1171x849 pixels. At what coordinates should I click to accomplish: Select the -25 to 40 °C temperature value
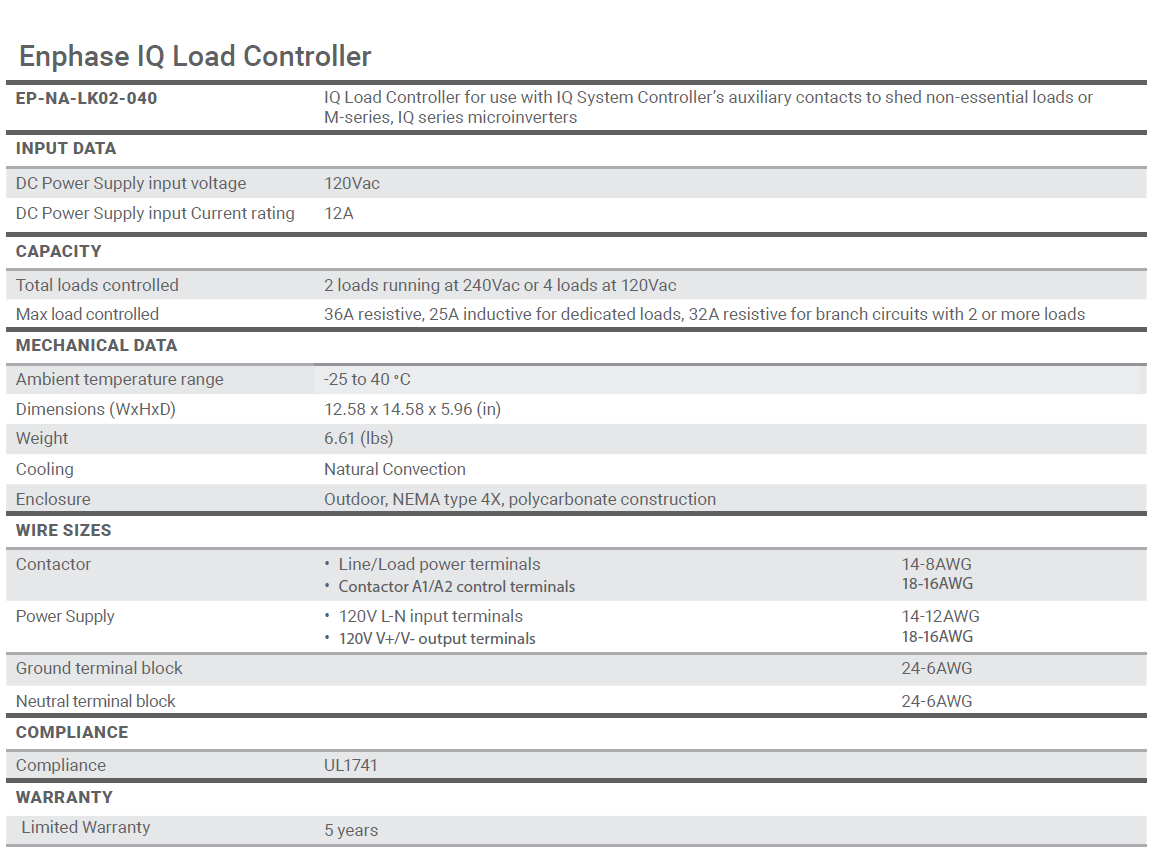367,379
